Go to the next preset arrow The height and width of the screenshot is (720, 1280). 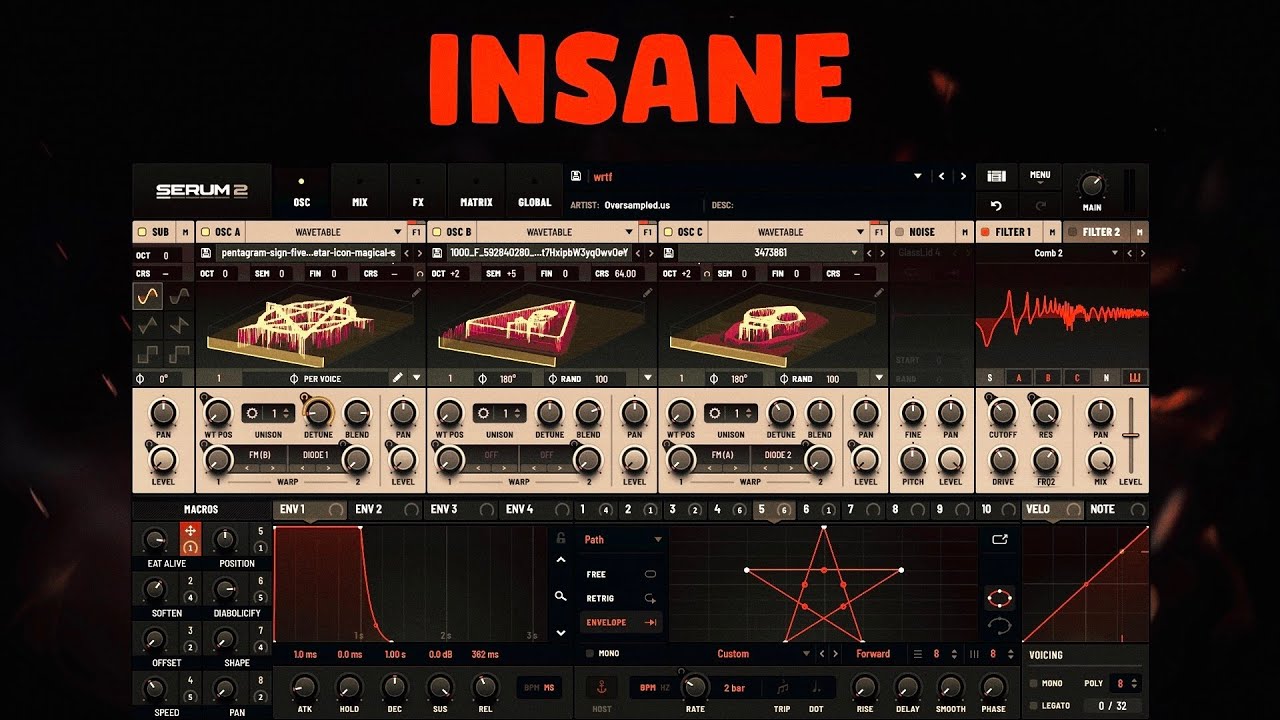[x=963, y=176]
